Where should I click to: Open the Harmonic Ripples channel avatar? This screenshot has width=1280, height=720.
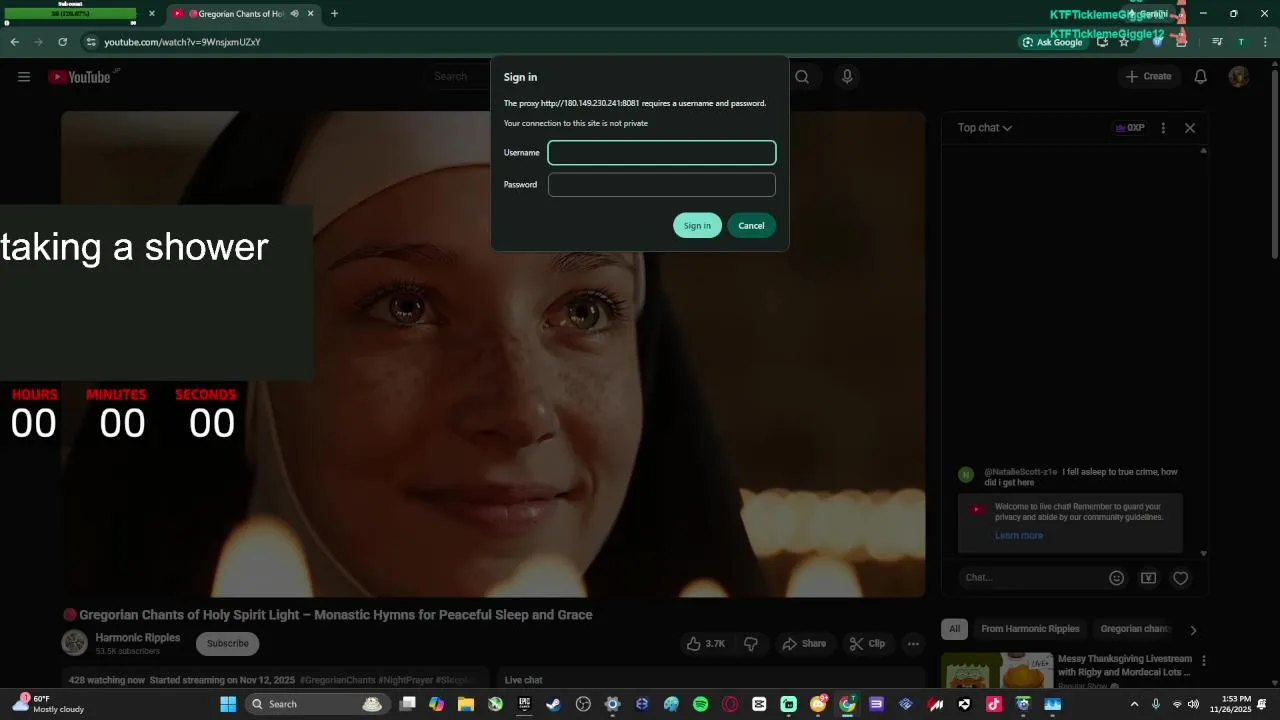(x=74, y=643)
